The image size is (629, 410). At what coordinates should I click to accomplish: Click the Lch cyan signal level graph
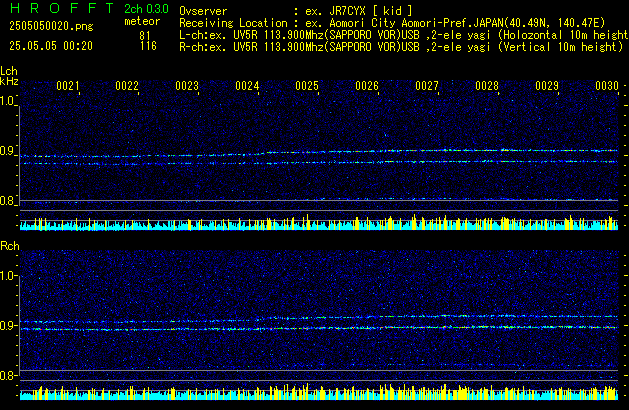[319, 223]
